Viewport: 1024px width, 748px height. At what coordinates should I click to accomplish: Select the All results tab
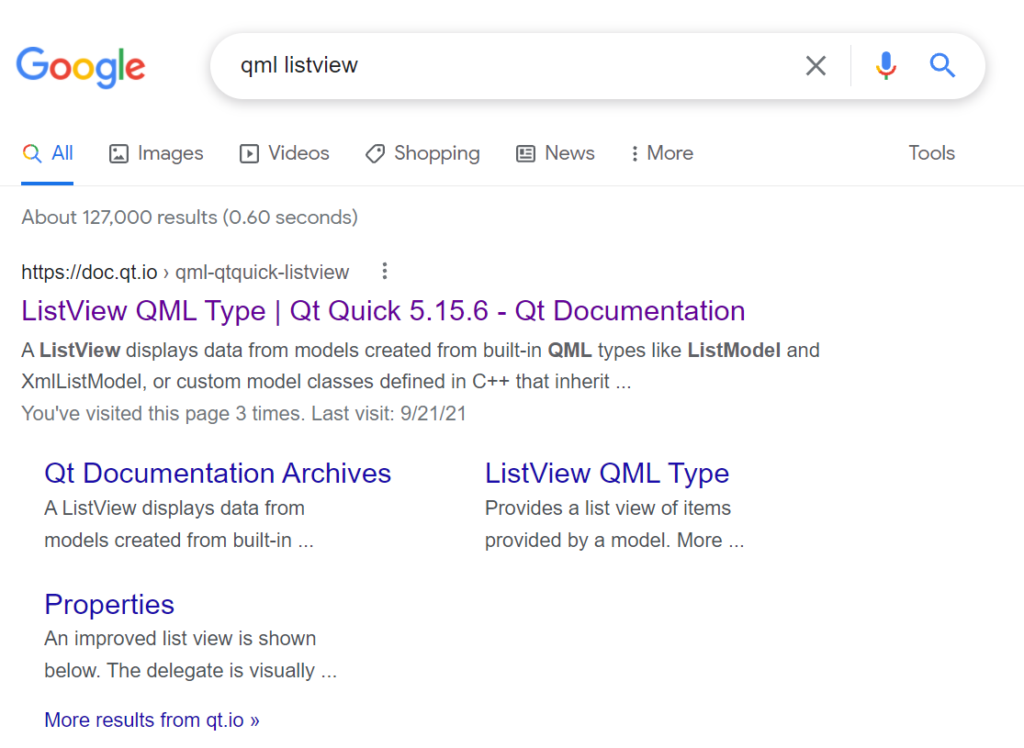coord(48,154)
